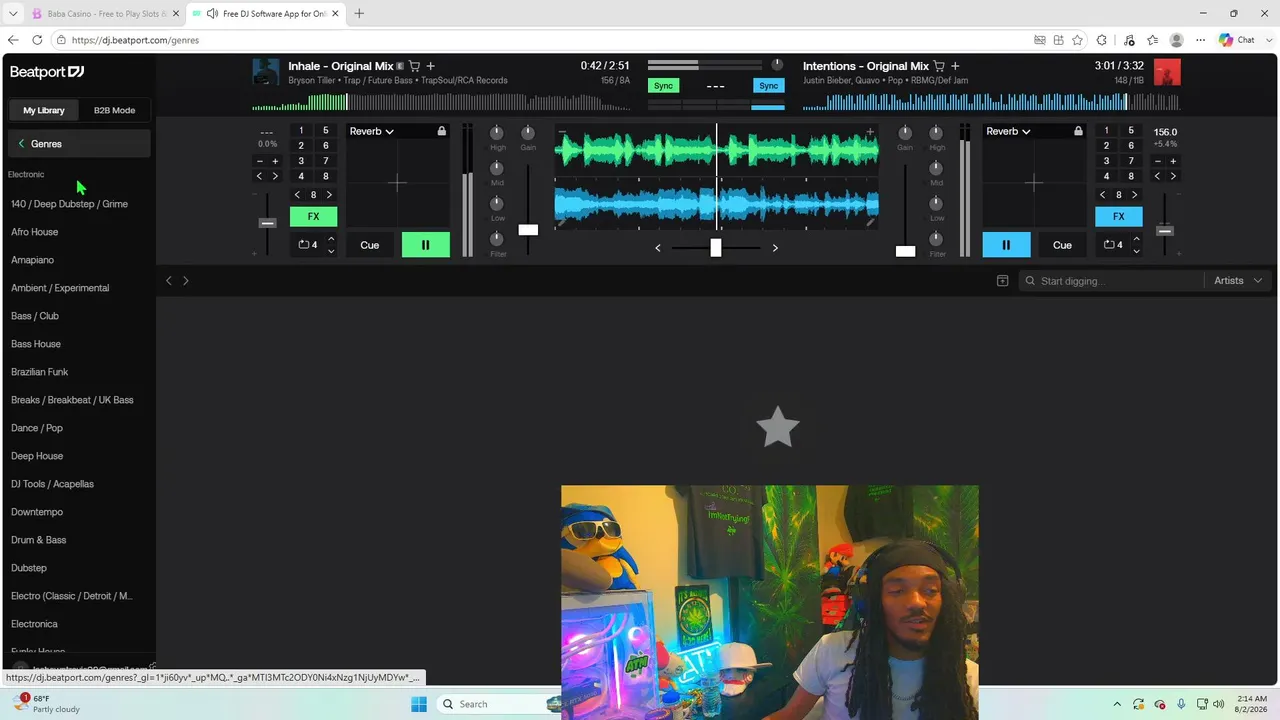This screenshot has width=1280, height=720.
Task: Add Inhale track to cart
Action: click(x=414, y=66)
